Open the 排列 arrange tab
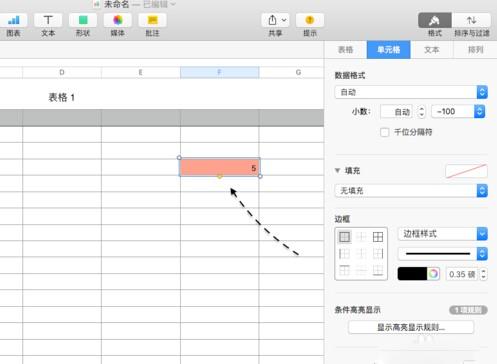The image size is (497, 364). [x=475, y=50]
